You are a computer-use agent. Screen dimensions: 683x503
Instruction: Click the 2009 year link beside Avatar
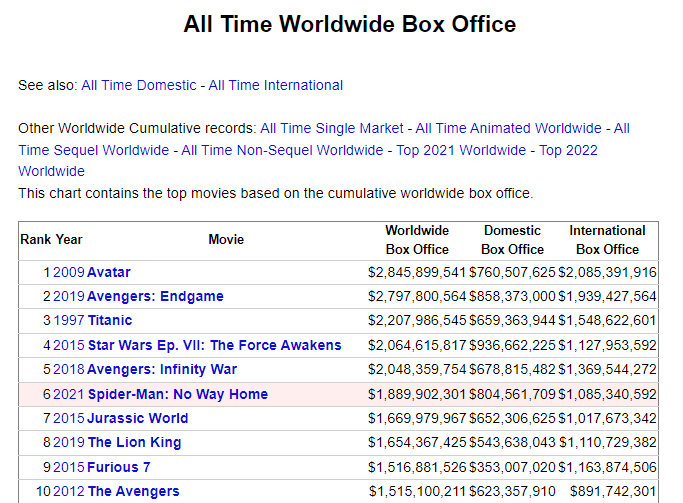(69, 273)
